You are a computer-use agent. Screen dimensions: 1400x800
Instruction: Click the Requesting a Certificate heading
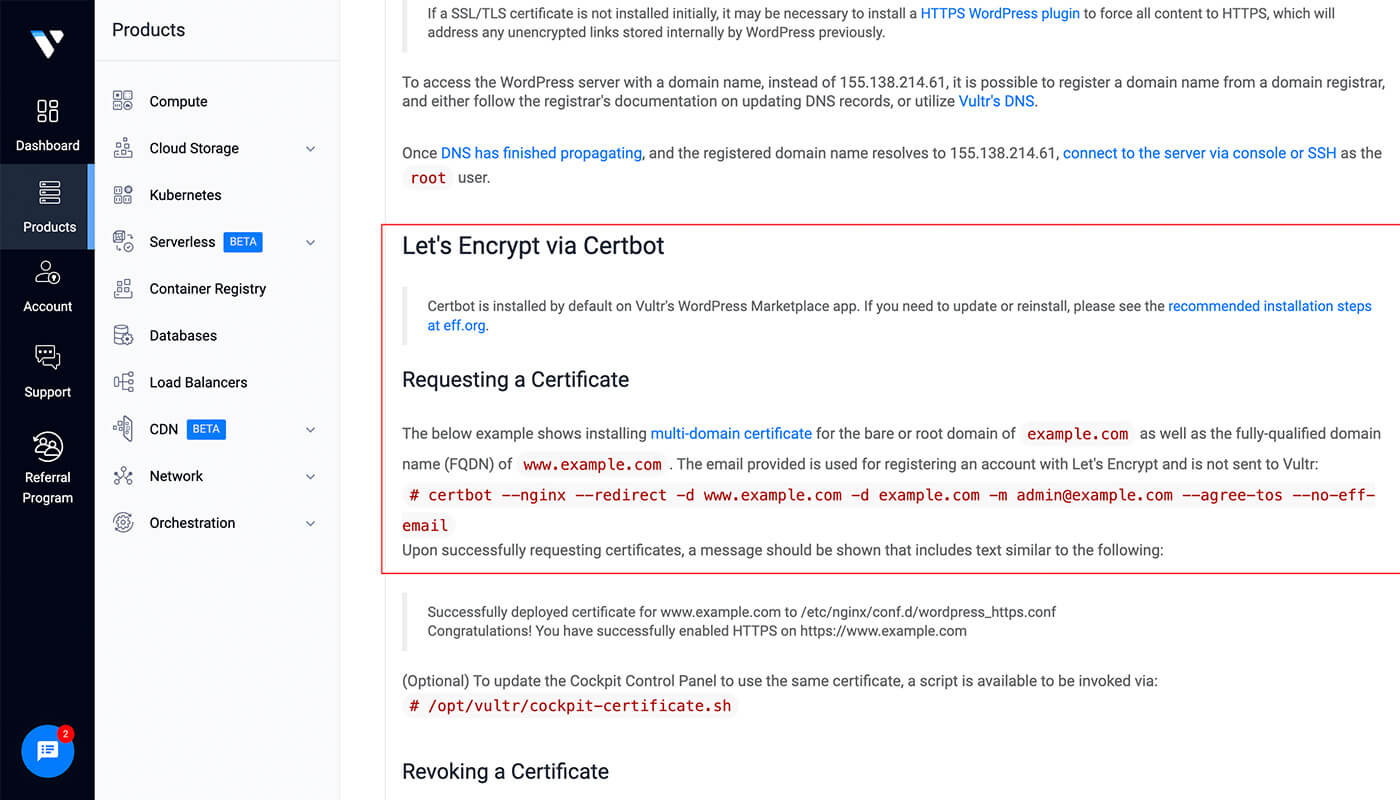coord(515,380)
